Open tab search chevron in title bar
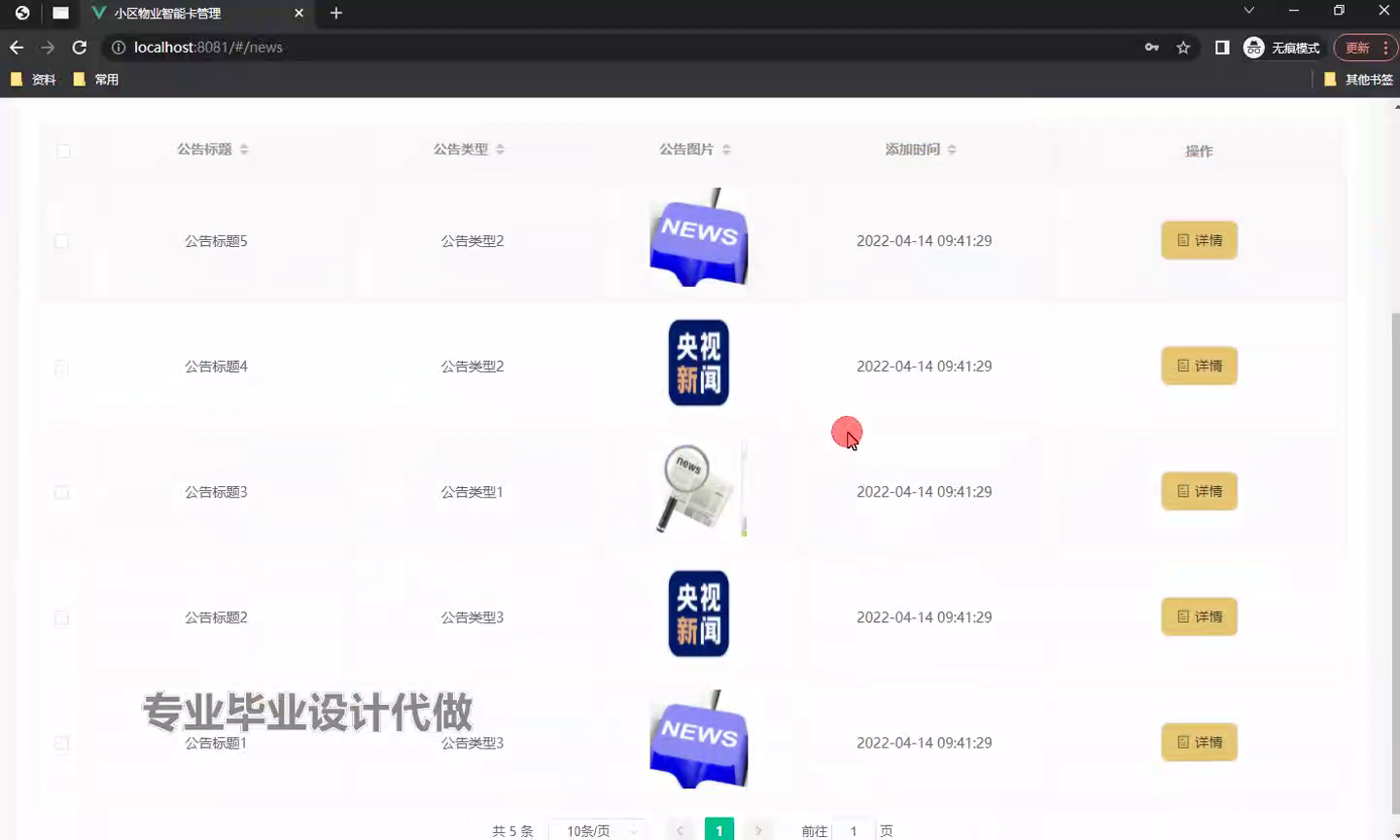Viewport: 1400px width, 840px height. 1249,11
